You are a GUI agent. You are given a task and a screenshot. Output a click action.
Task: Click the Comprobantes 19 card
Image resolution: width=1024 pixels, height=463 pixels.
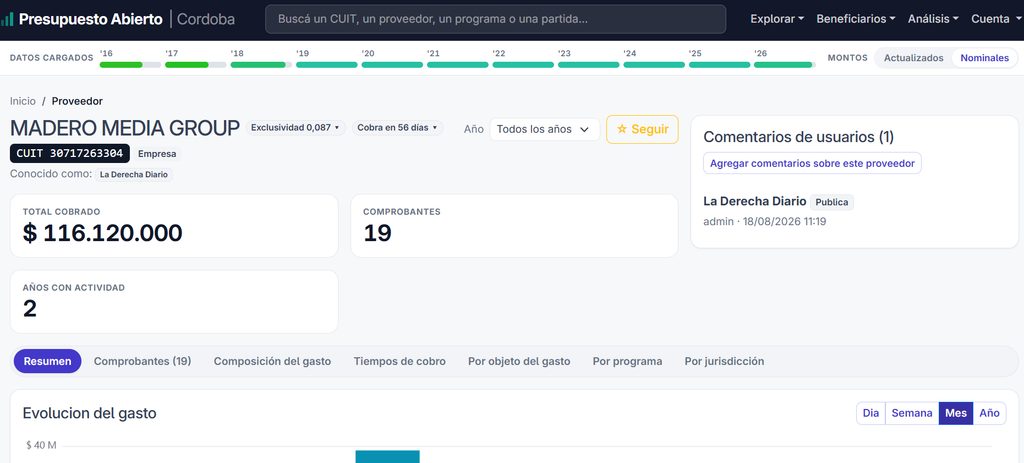[515, 225]
